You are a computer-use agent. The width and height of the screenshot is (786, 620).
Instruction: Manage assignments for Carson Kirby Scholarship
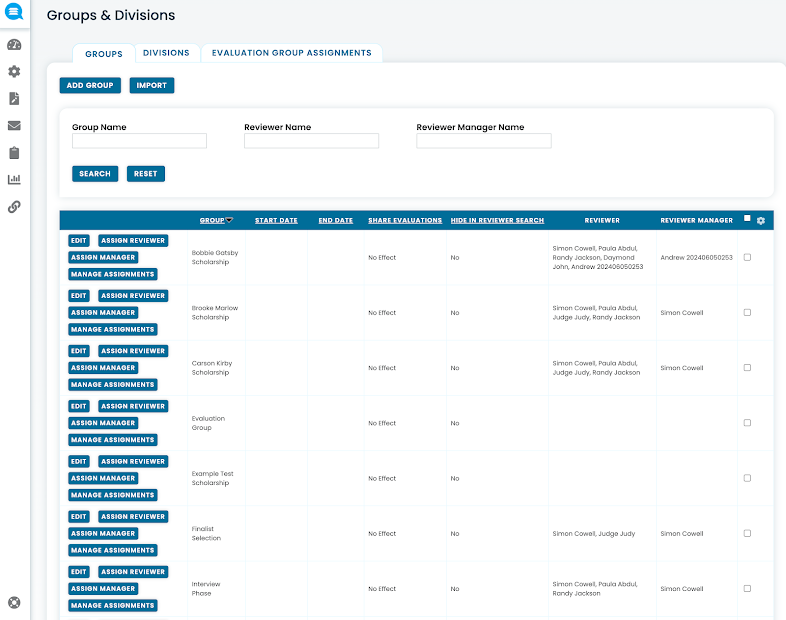pos(113,384)
